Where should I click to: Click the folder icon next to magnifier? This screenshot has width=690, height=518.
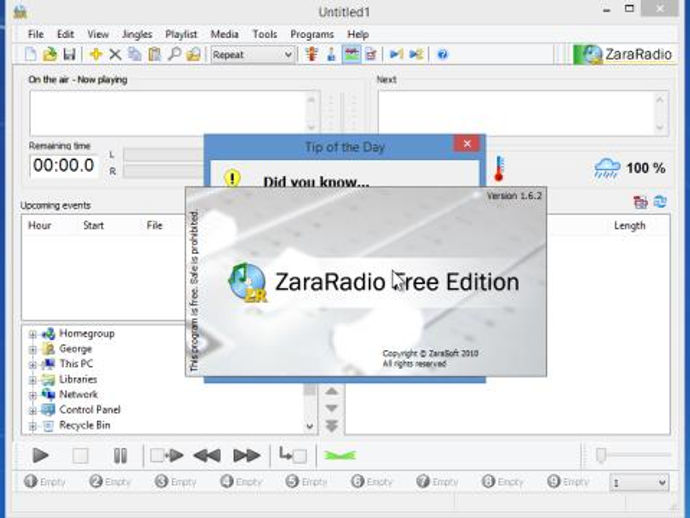[x=194, y=55]
